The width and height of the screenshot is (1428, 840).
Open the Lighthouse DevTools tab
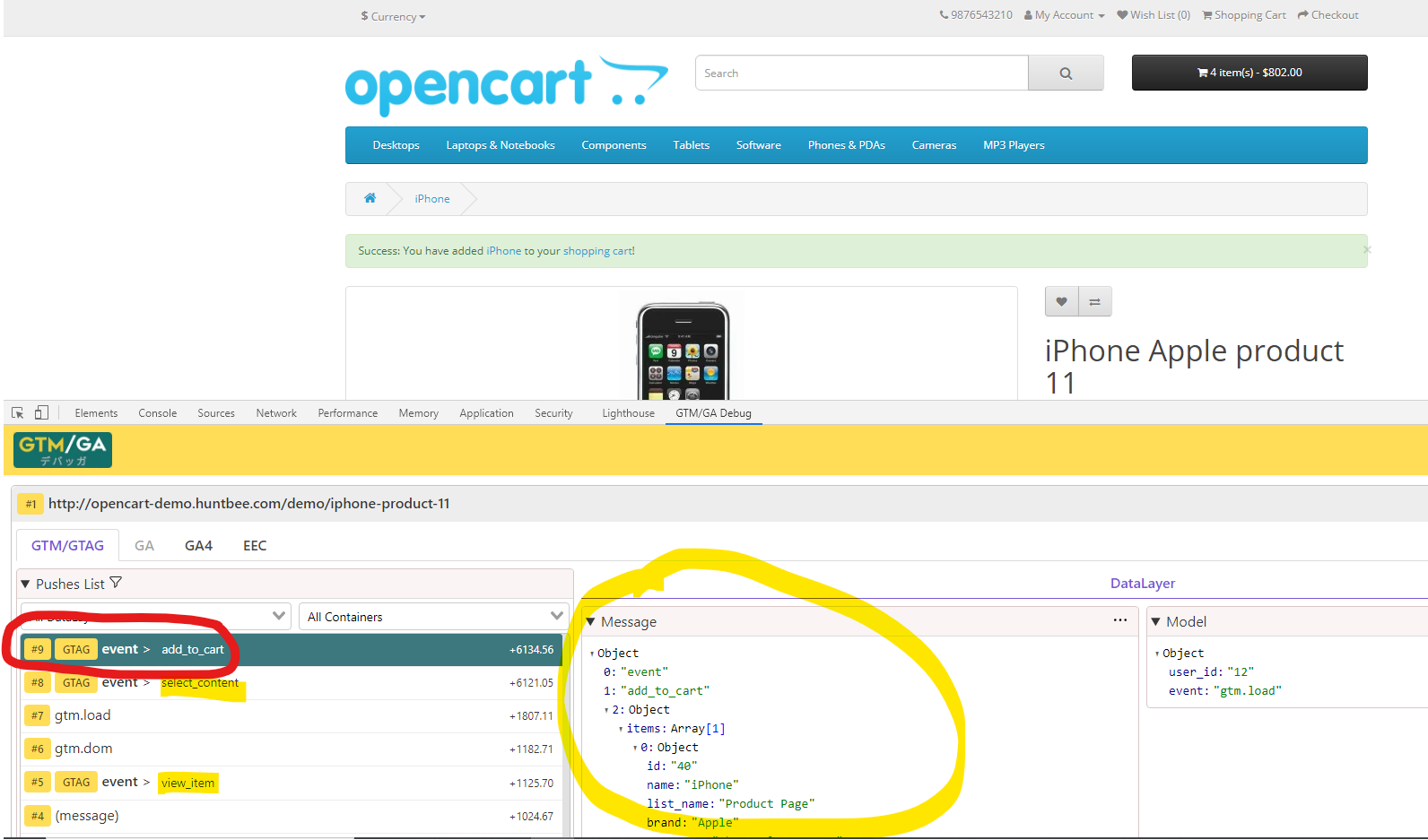[628, 413]
